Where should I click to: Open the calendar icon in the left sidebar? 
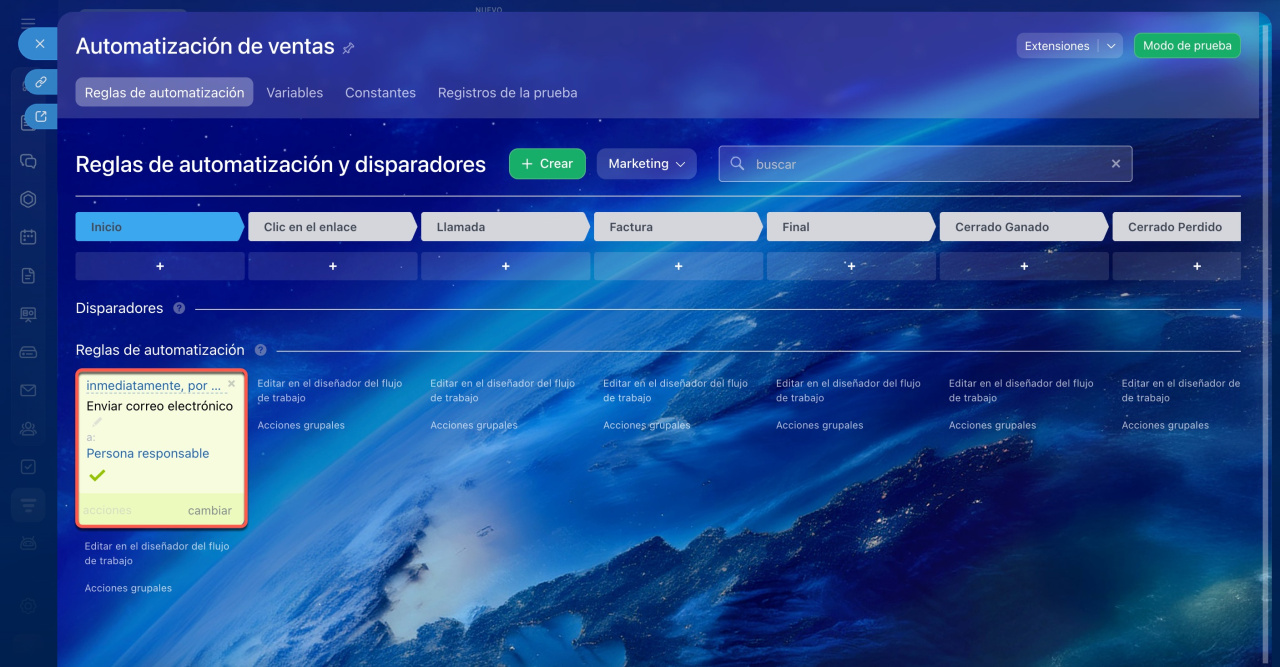coord(28,237)
